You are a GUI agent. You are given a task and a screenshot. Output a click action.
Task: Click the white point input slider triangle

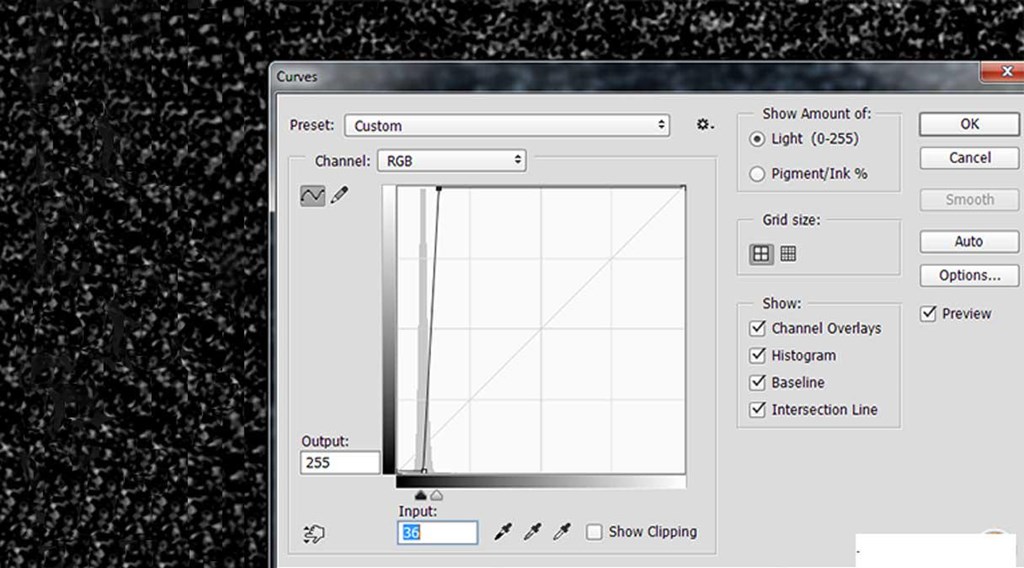tap(436, 496)
